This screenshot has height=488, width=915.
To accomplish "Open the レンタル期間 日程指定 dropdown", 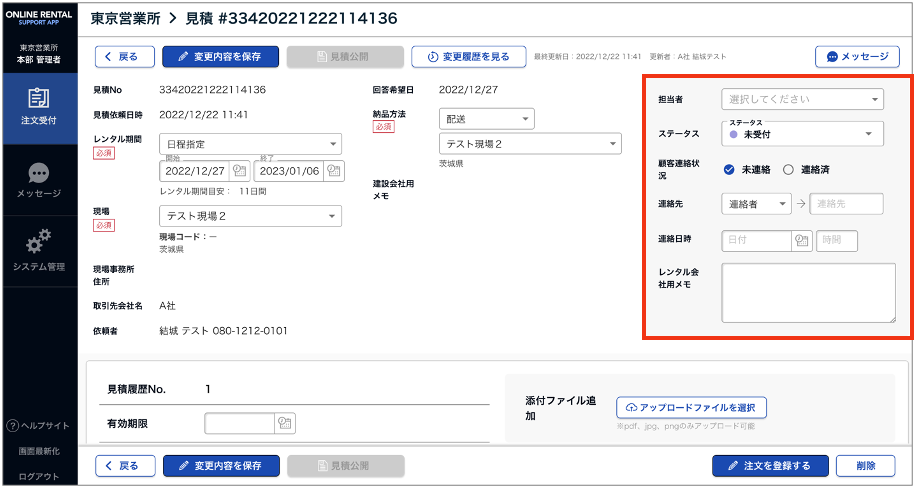I will tap(249, 144).
